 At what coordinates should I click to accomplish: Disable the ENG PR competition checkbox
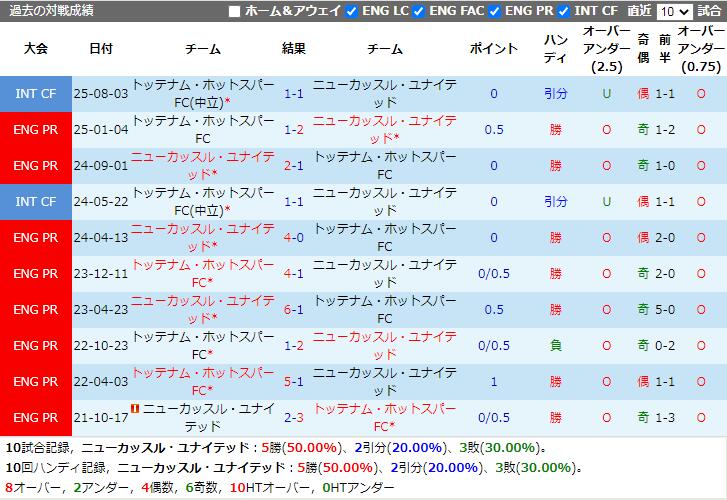tap(494, 12)
